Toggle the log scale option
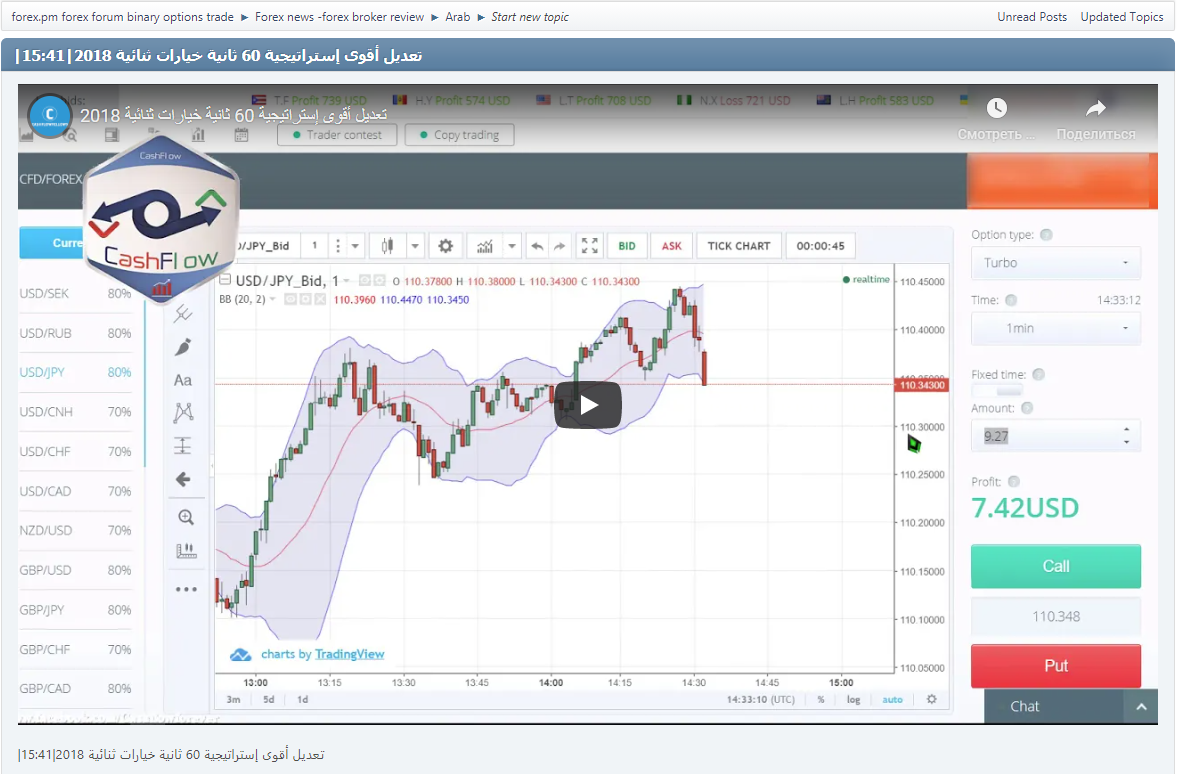The image size is (1178, 774). [853, 699]
